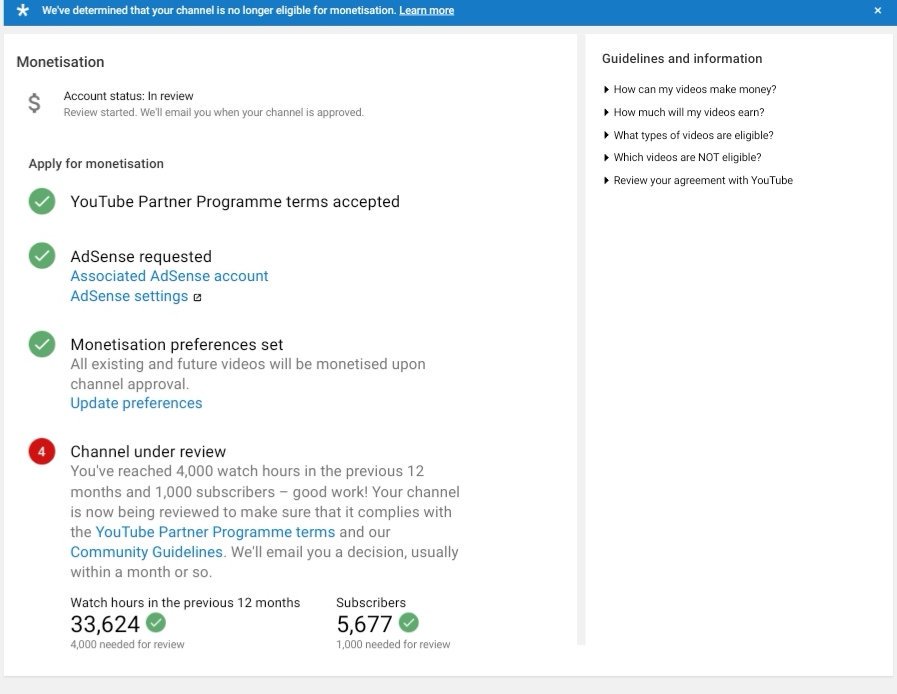Click green check beside AdSense requested
The image size is (897, 694).
coord(42,256)
